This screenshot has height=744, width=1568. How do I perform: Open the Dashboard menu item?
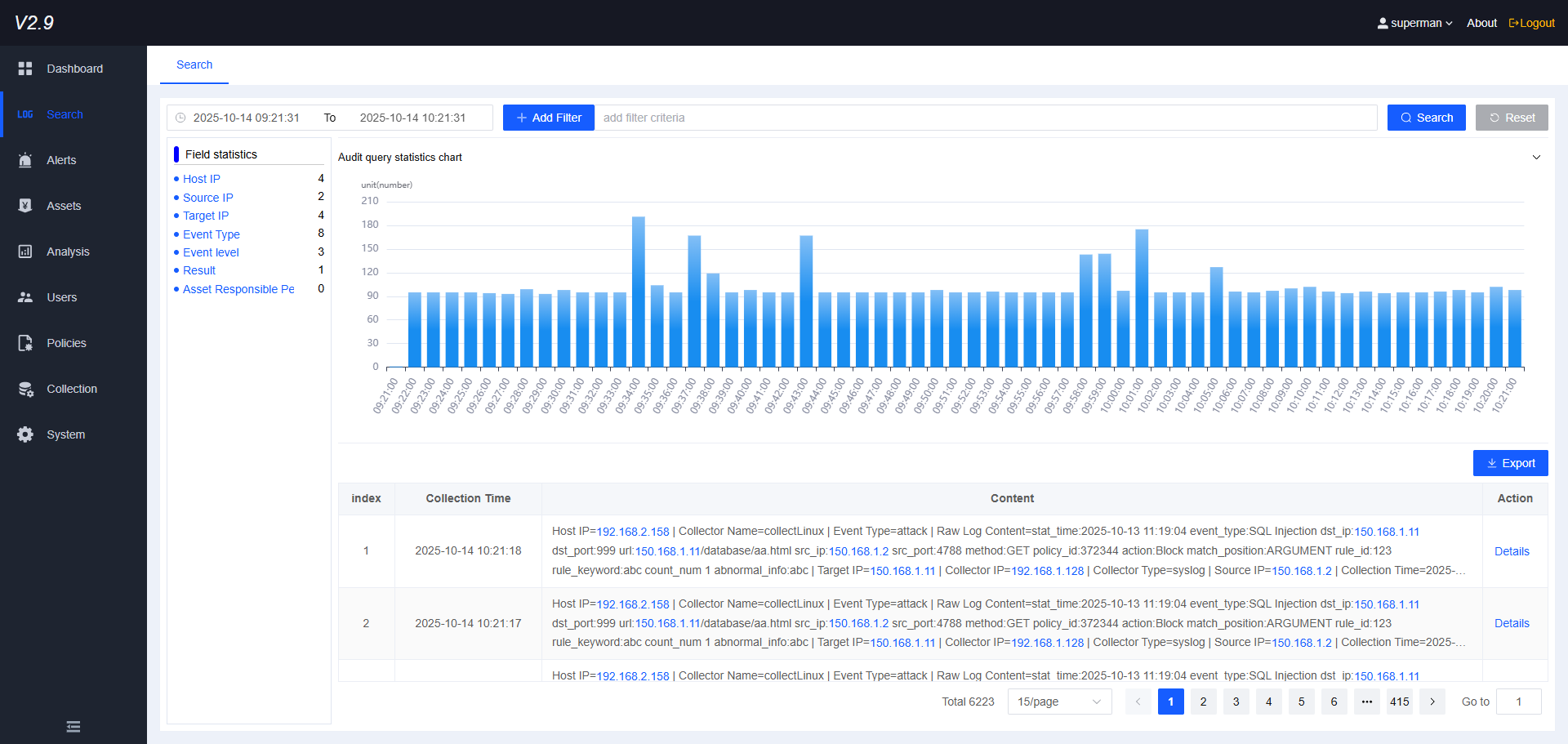[x=73, y=69]
